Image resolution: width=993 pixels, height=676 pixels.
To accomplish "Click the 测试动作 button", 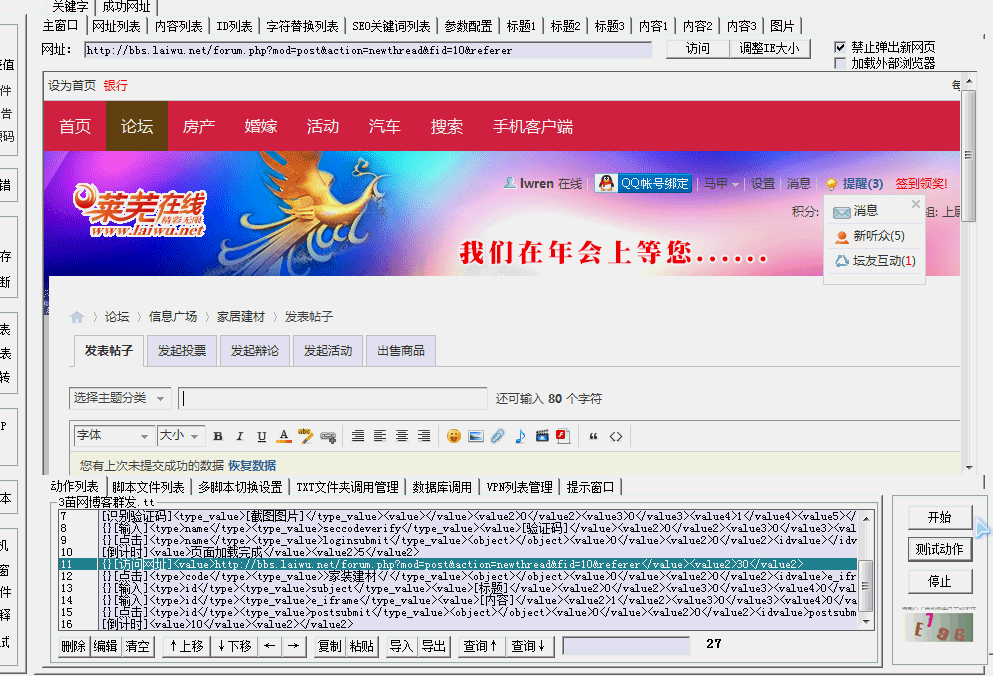I will (x=939, y=549).
